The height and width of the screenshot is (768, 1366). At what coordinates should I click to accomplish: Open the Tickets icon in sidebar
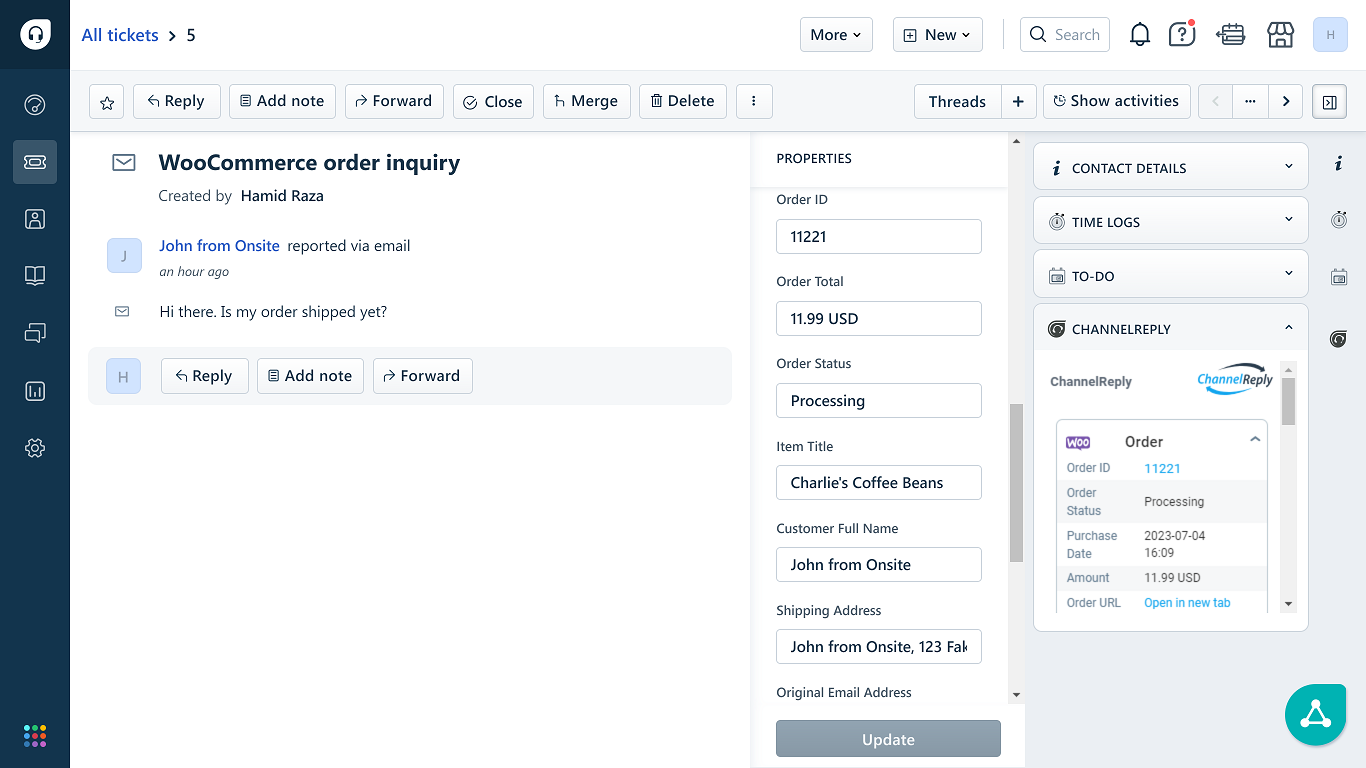click(35, 162)
